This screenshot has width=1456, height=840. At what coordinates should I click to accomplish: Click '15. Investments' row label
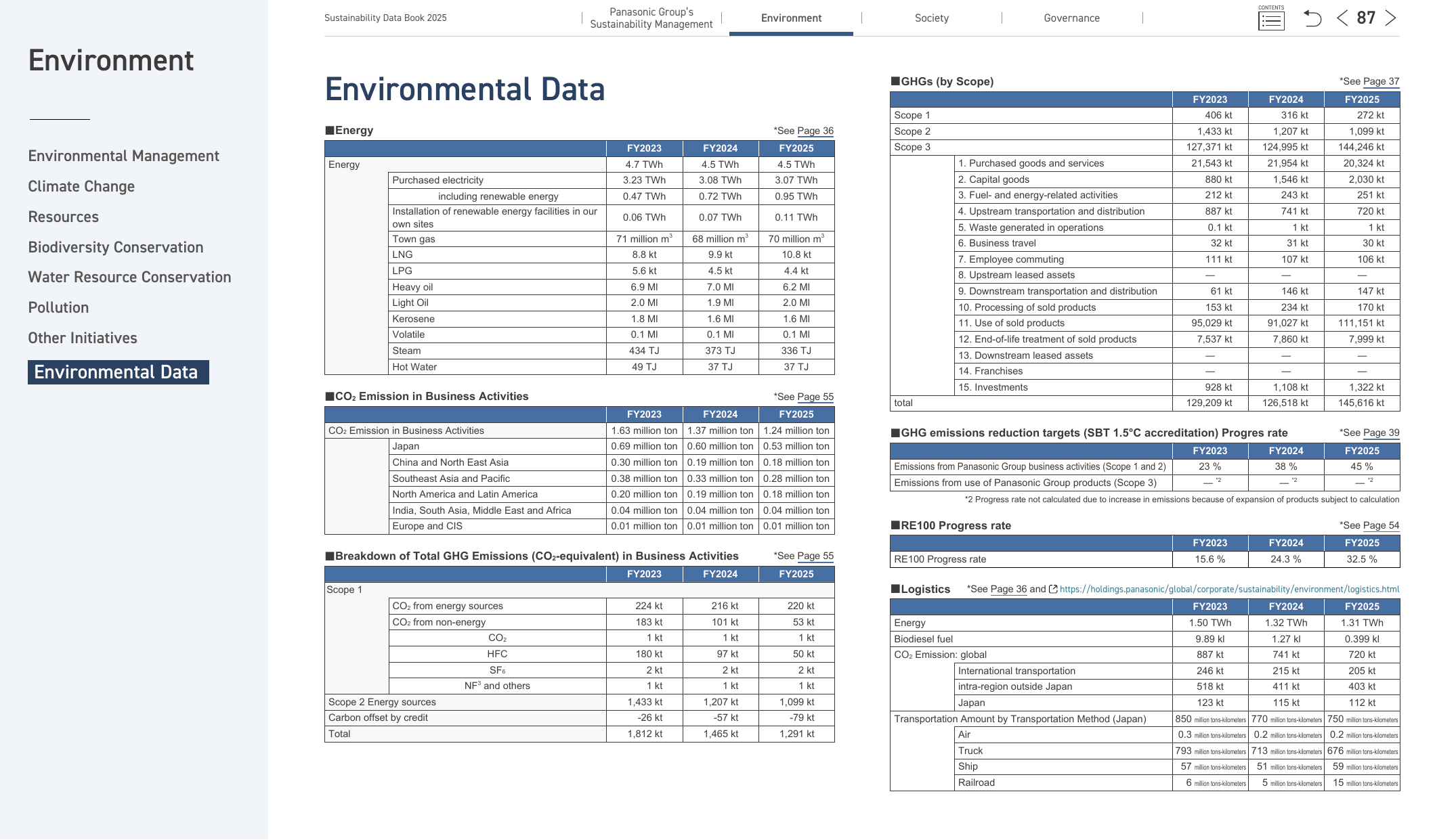pyautogui.click(x=992, y=387)
